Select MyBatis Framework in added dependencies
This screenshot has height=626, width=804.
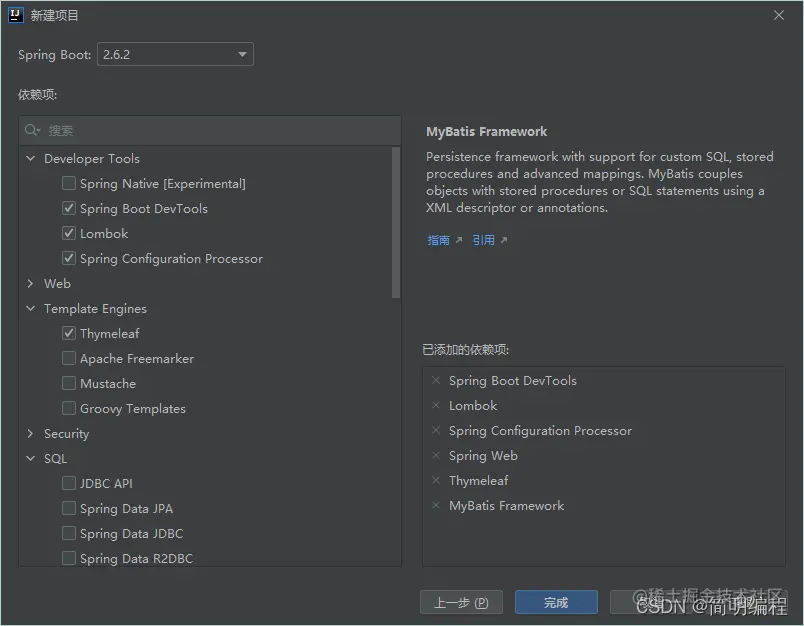pyautogui.click(x=507, y=506)
